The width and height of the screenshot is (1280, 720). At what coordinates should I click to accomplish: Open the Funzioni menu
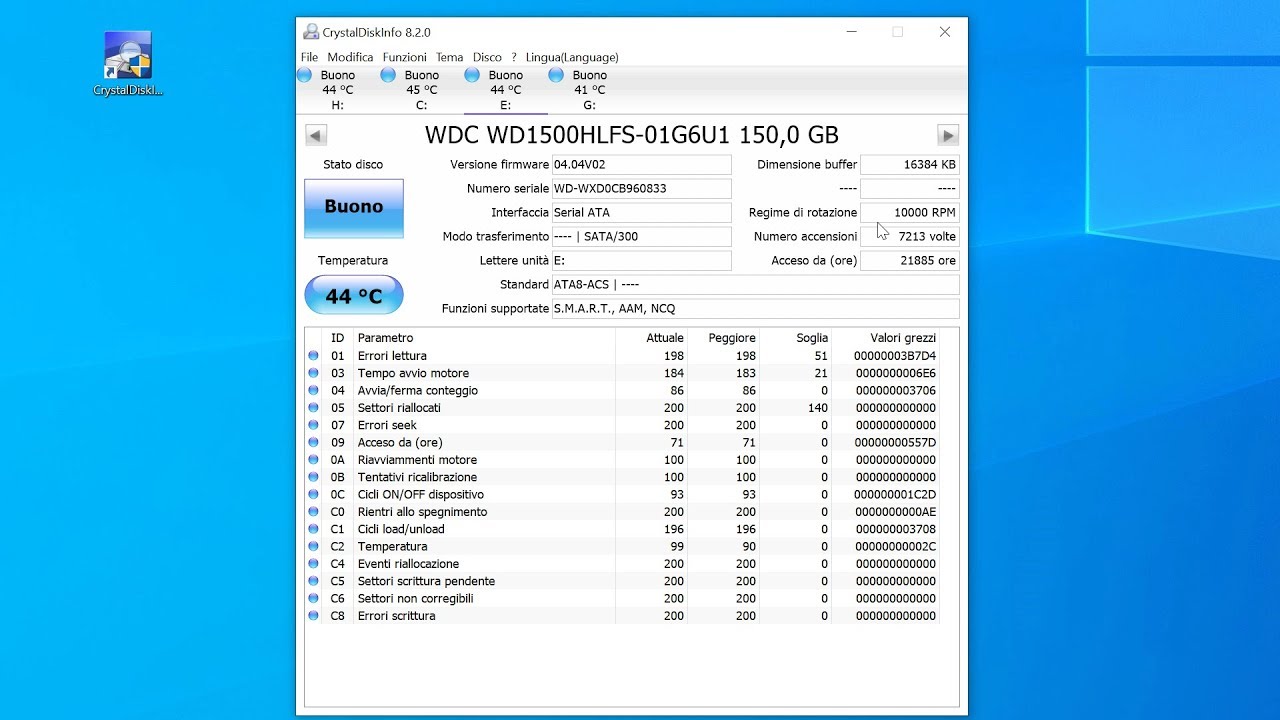coord(404,57)
